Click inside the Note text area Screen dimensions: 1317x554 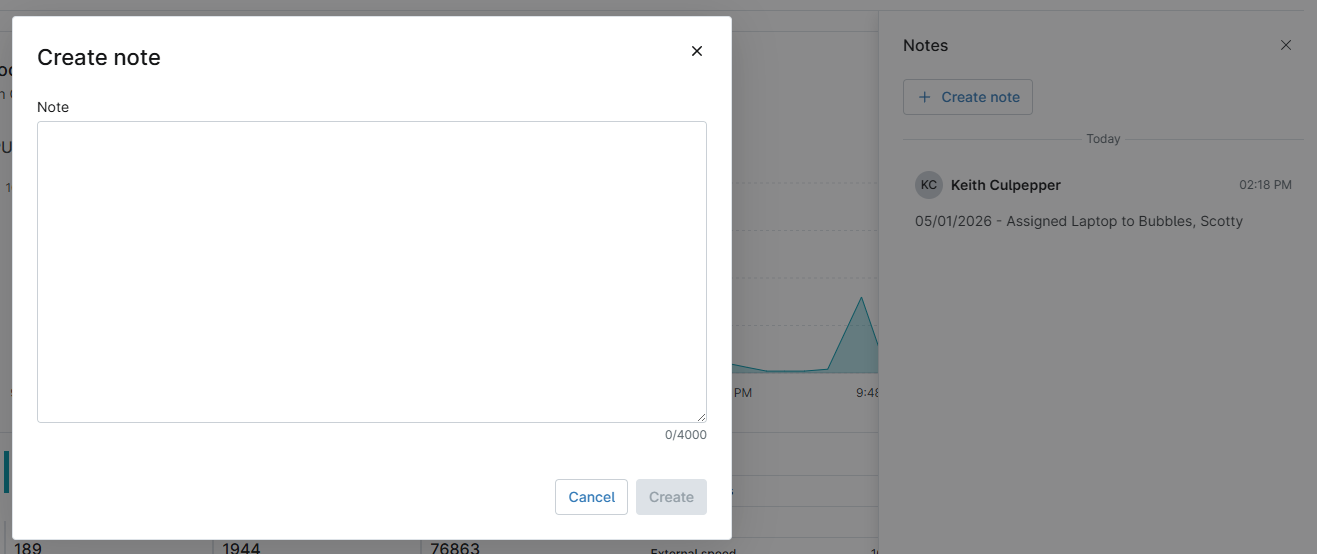[372, 272]
